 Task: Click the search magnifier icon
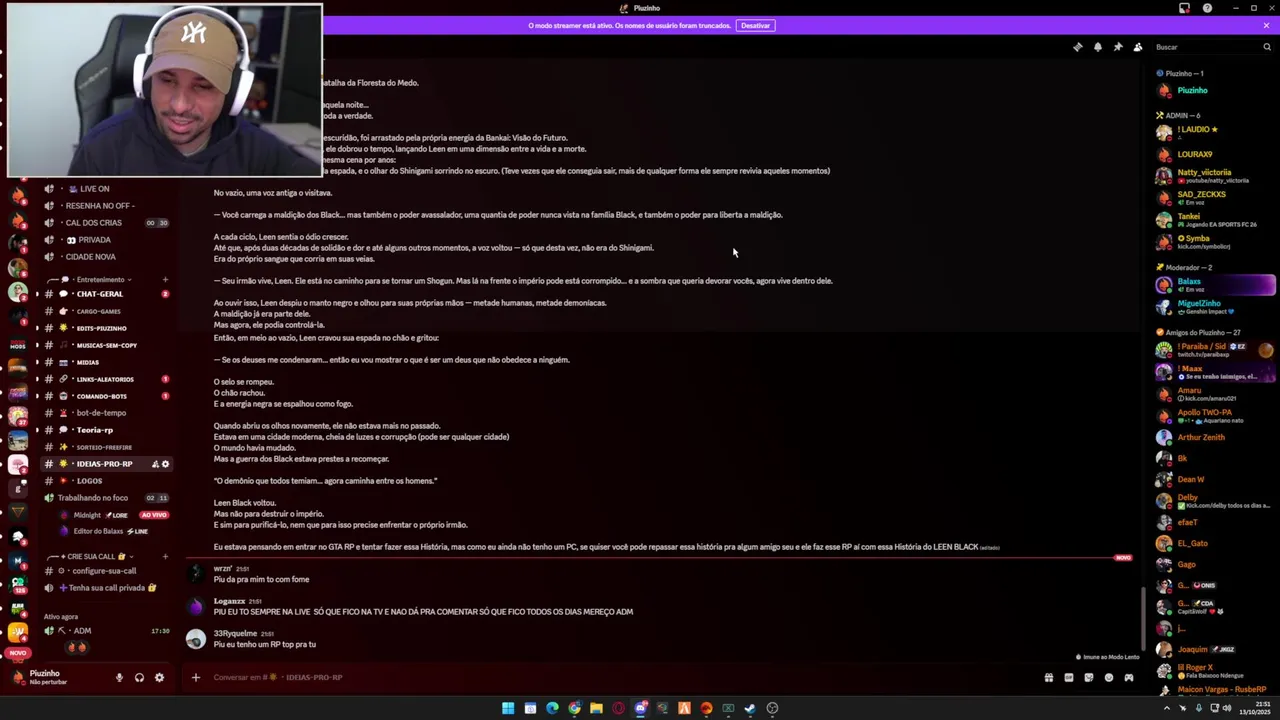point(1266,47)
